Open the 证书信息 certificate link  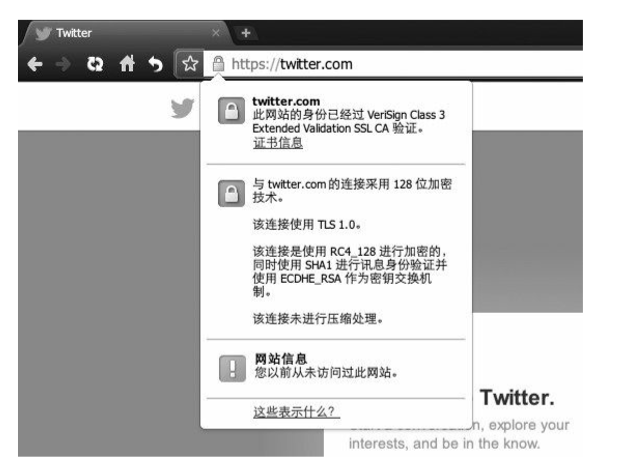pyautogui.click(x=278, y=143)
